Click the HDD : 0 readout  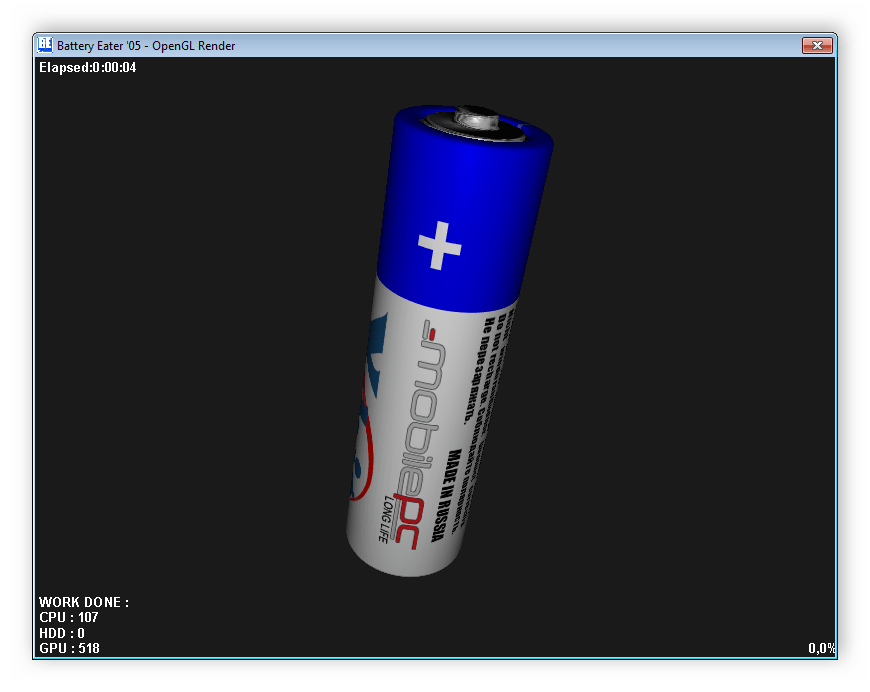62,633
